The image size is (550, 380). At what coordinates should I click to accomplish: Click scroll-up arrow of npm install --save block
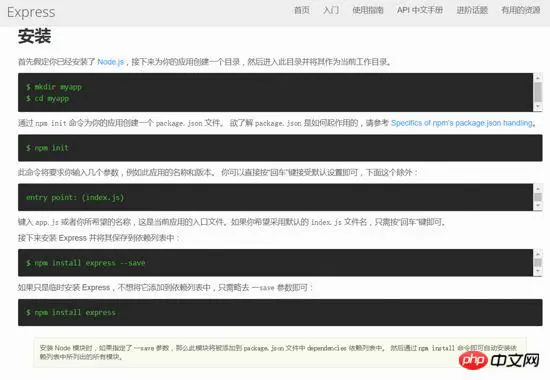pos(538,253)
